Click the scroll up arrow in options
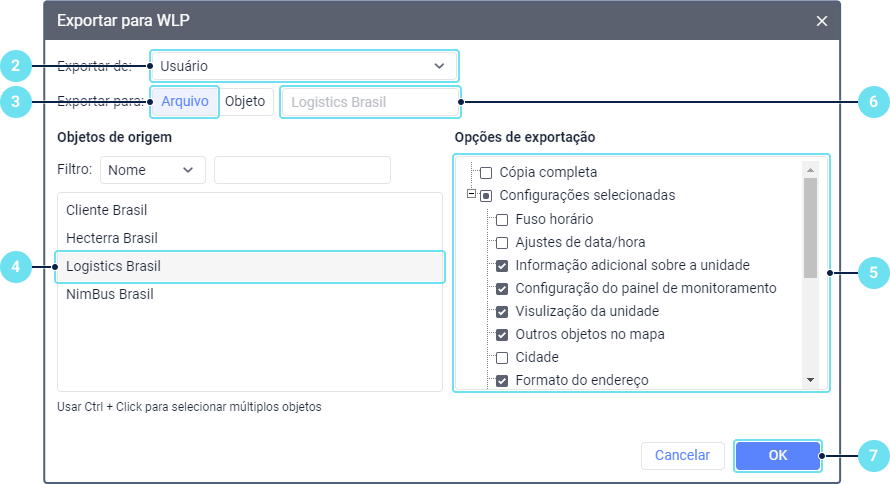This screenshot has width=890, height=484. click(810, 170)
